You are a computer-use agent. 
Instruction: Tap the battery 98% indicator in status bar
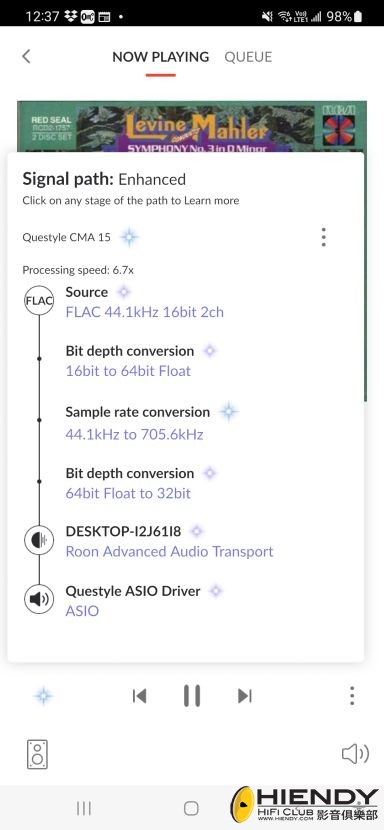click(344, 16)
